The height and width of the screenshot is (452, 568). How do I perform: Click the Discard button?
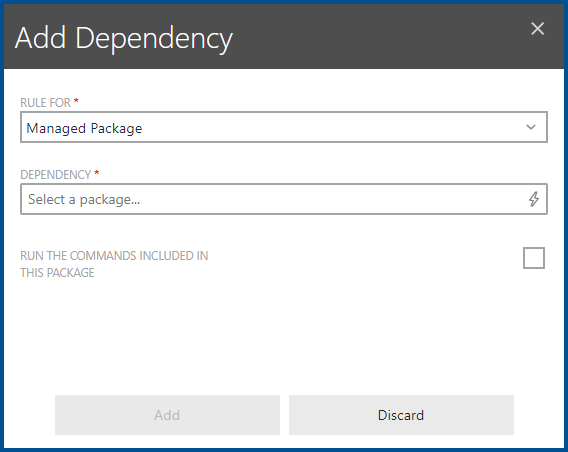coord(401,415)
